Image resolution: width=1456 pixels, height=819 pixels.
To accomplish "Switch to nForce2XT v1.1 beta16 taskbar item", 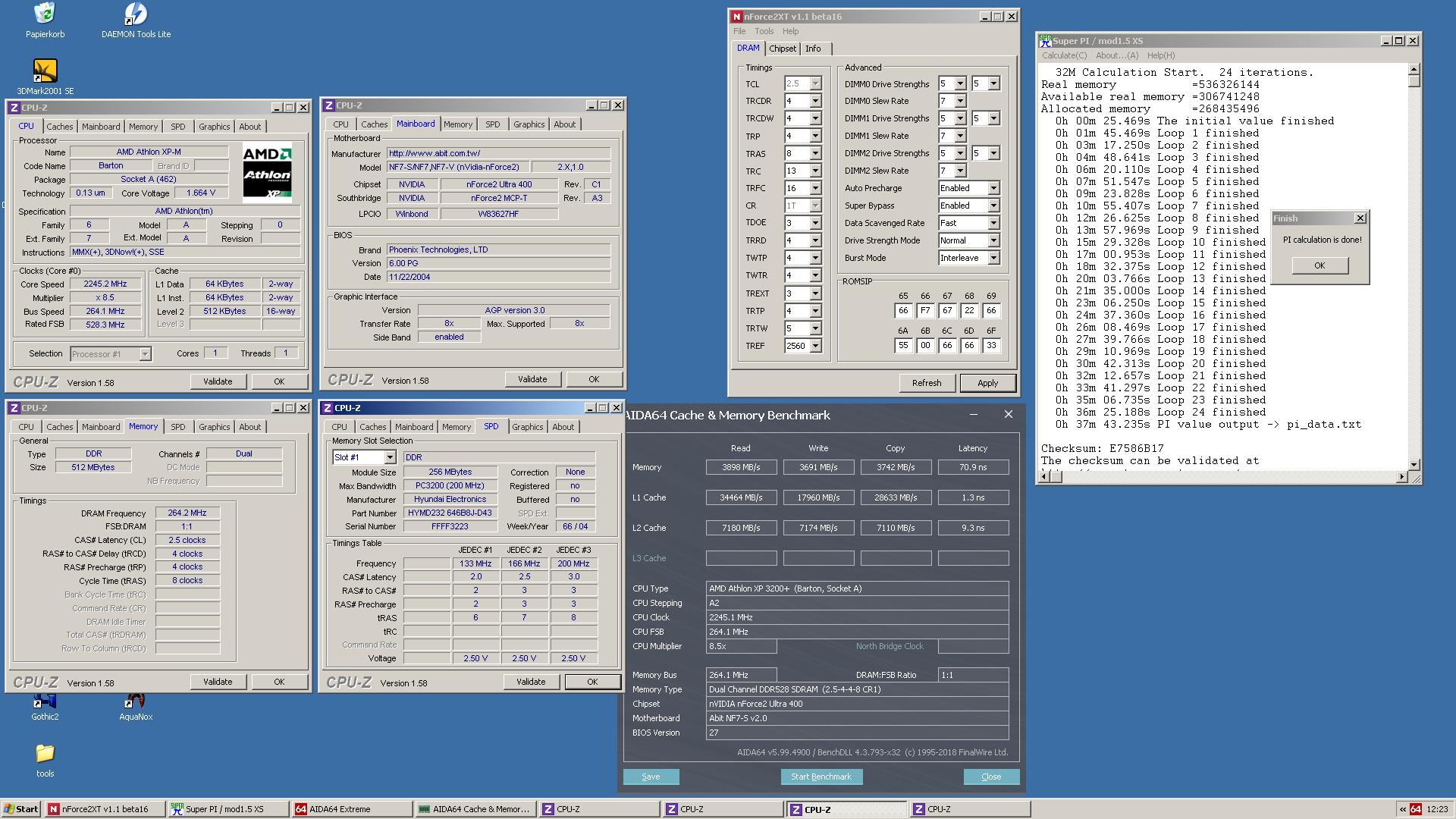I will point(104,809).
